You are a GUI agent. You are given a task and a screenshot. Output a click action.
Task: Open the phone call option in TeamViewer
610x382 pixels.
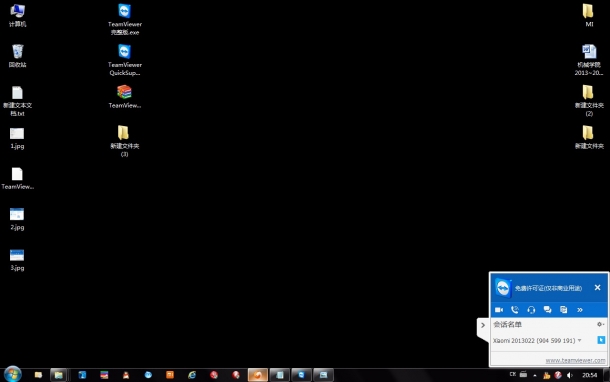(515, 310)
